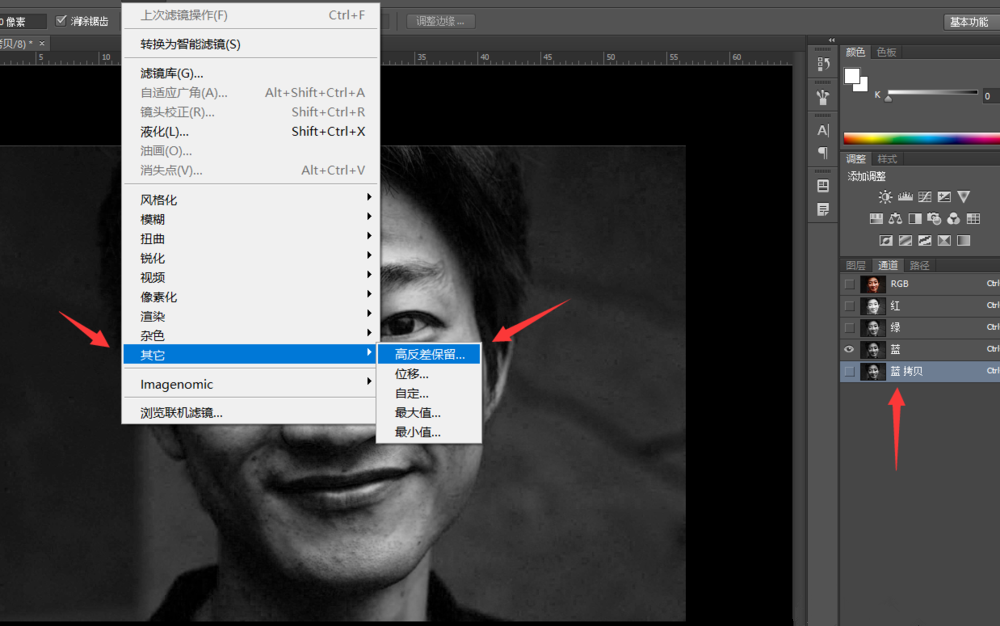Add a Color Balance adjustment

click(x=895, y=219)
